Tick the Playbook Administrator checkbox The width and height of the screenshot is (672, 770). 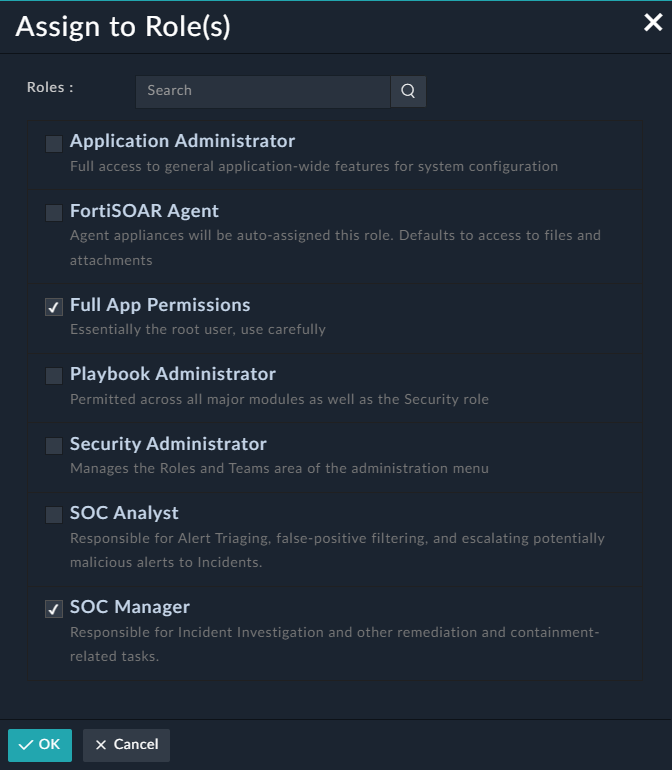pos(54,376)
